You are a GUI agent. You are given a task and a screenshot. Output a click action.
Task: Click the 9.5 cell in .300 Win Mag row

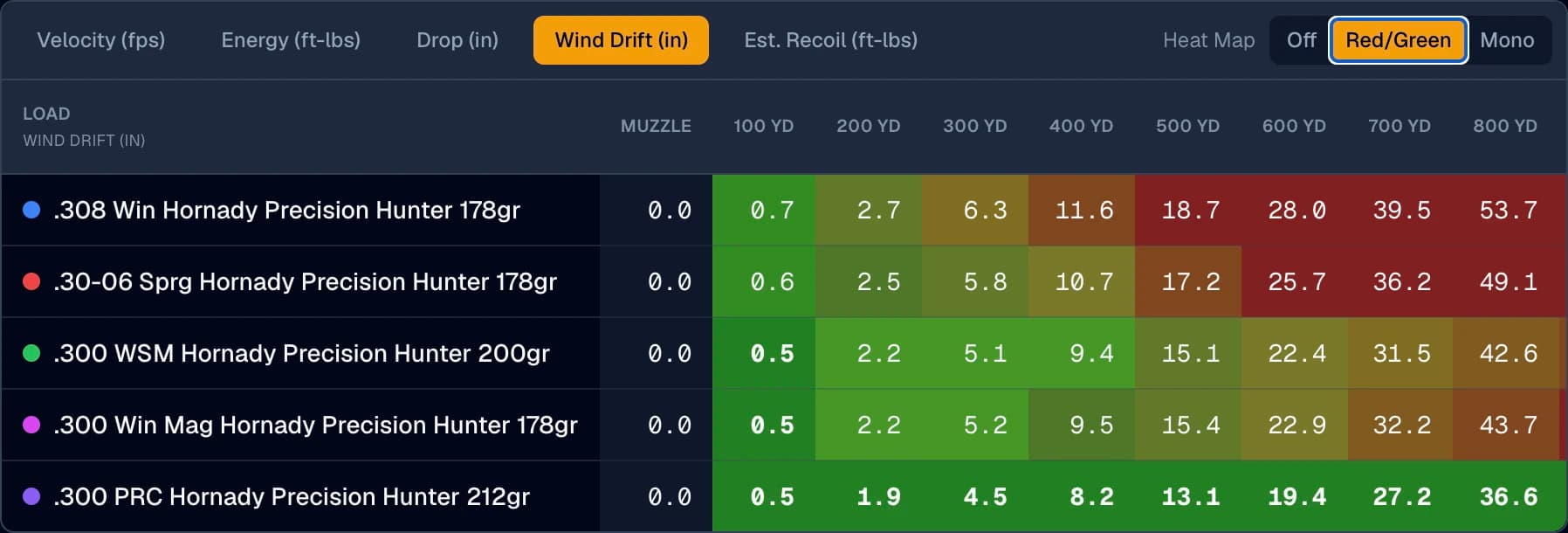coord(1082,425)
